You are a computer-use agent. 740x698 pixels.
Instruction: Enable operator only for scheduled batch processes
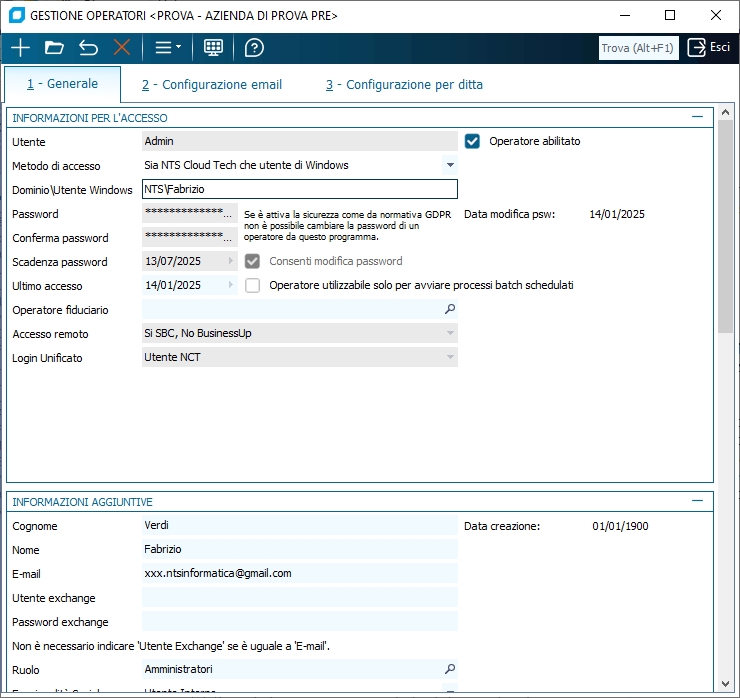point(253,285)
